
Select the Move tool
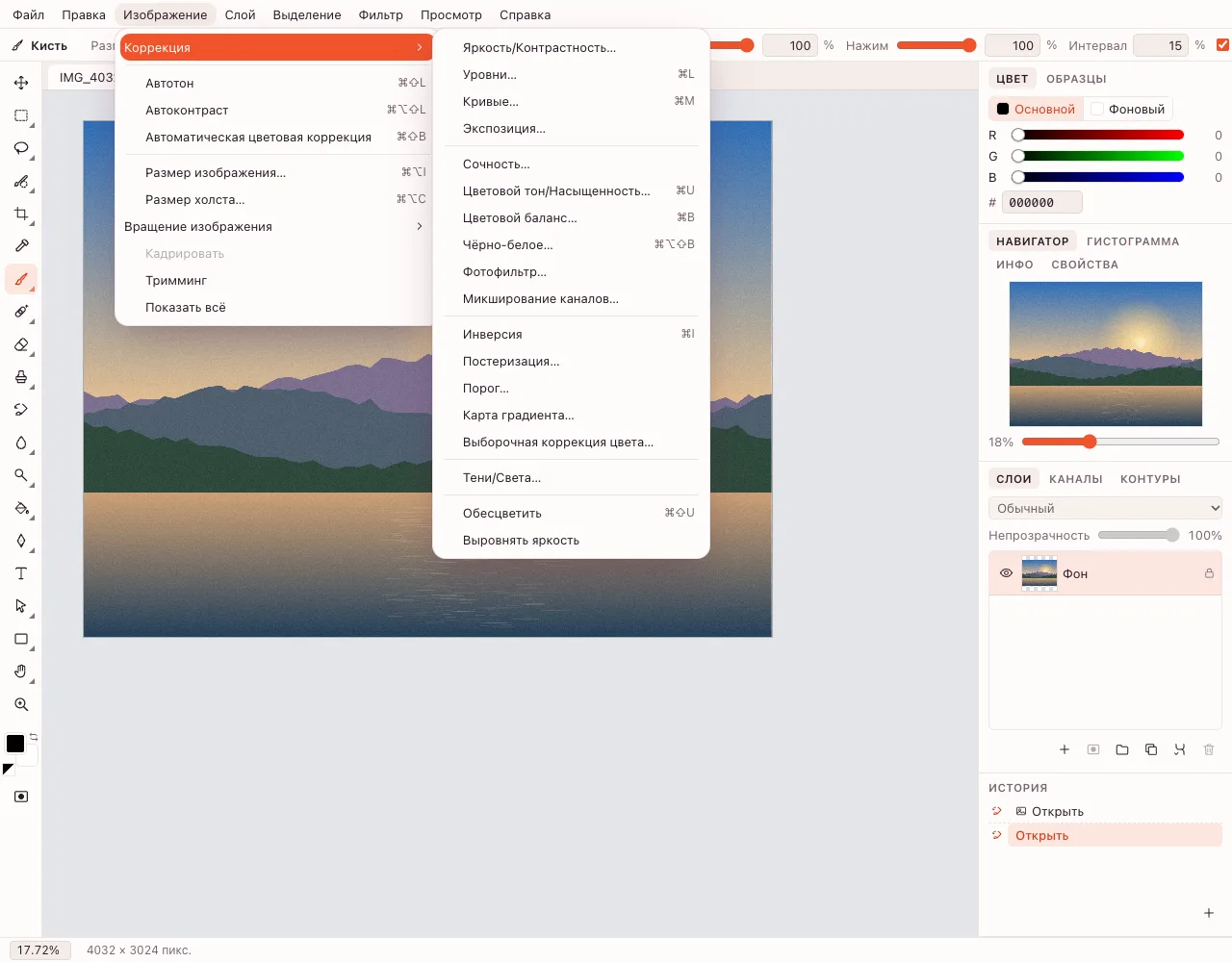point(21,83)
